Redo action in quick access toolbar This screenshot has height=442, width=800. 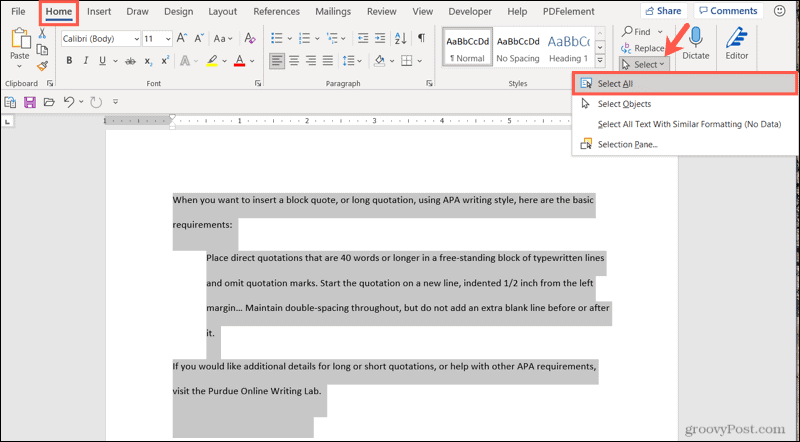pyautogui.click(x=96, y=102)
